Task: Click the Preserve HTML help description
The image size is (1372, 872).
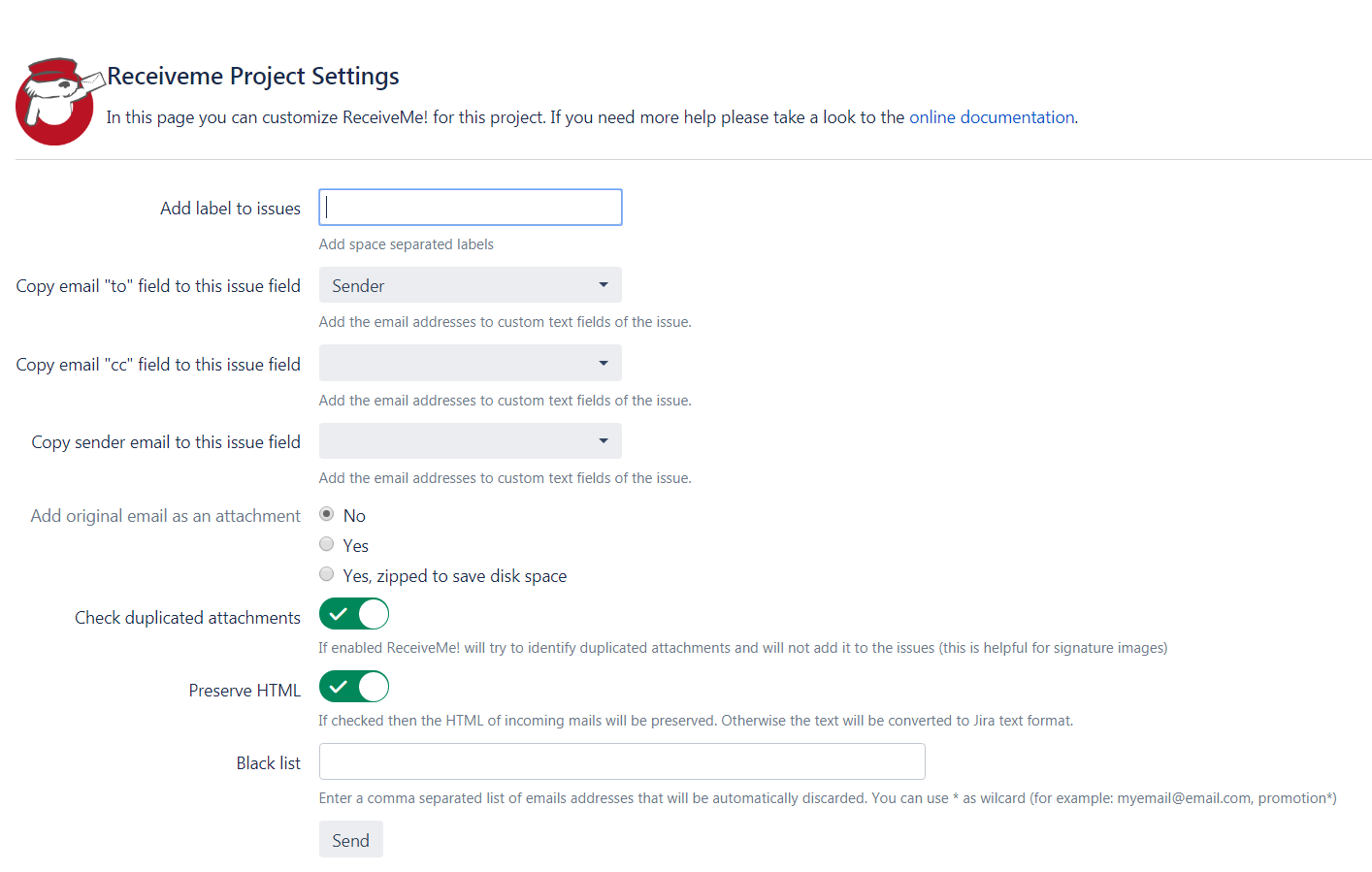Action: point(696,721)
